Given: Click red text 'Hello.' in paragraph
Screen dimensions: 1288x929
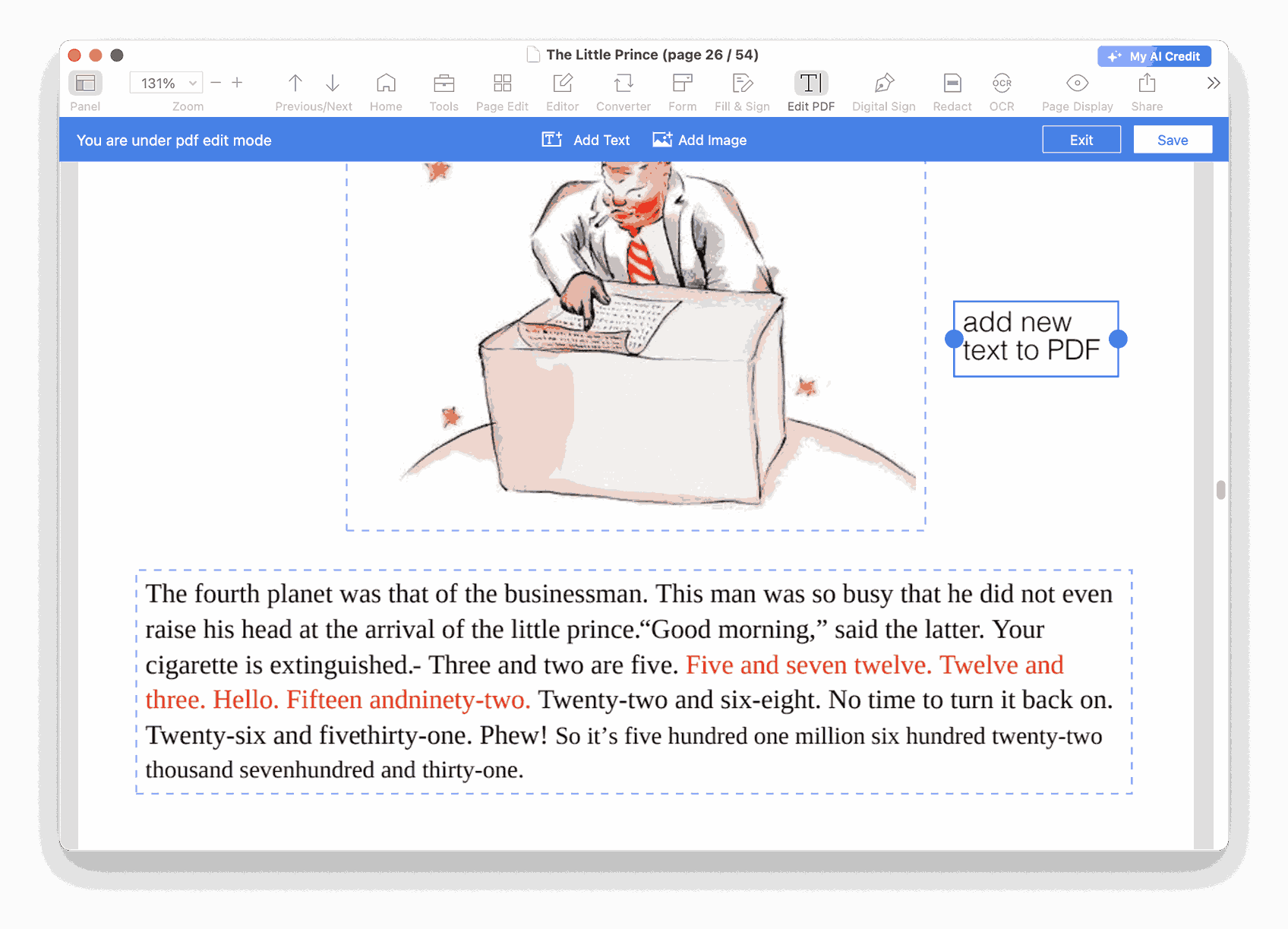Looking at the screenshot, I should point(245,700).
